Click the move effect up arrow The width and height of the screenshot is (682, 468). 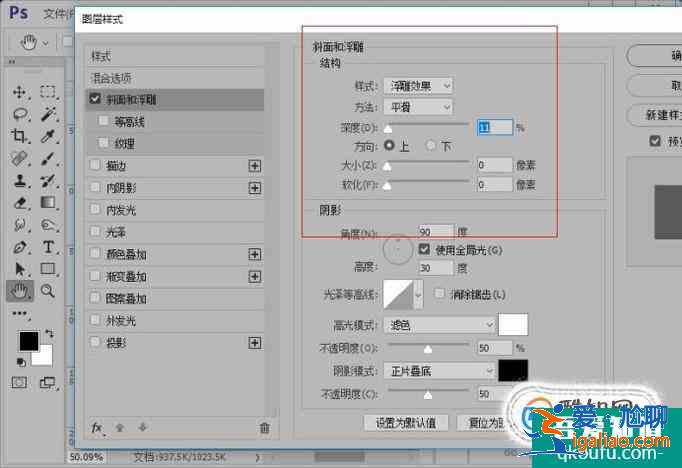click(120, 428)
